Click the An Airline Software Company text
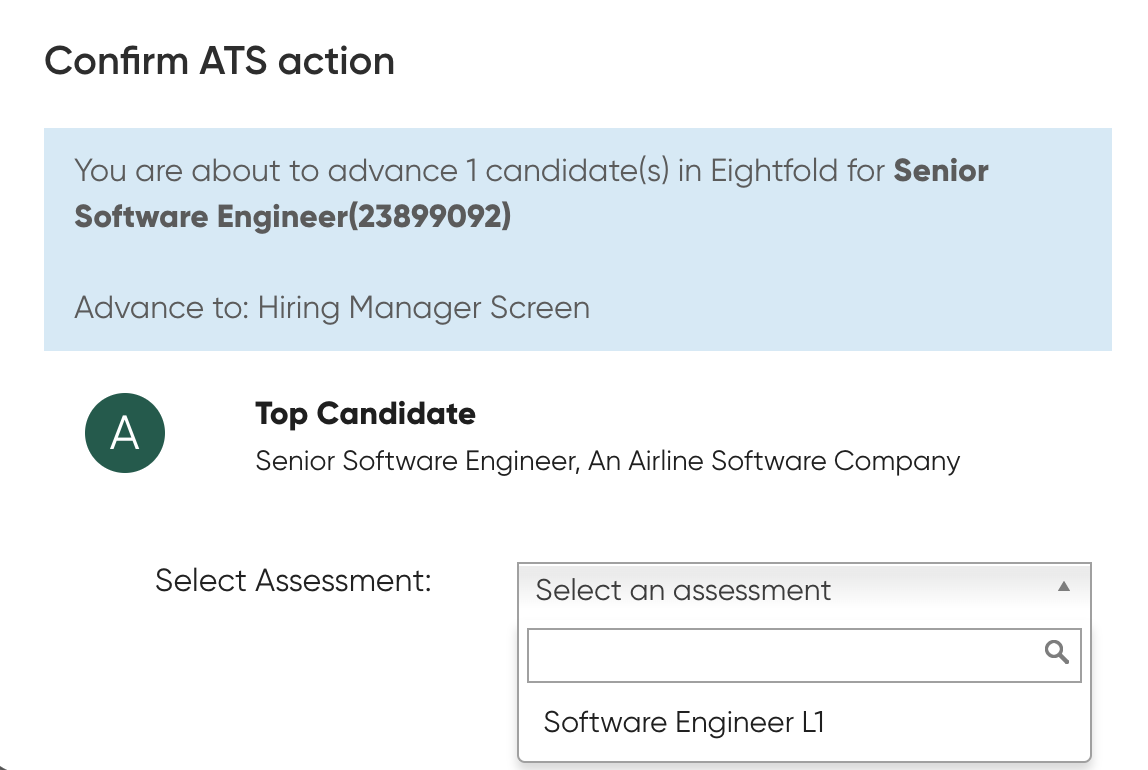Viewport: 1148px width, 770px height. coord(774,461)
